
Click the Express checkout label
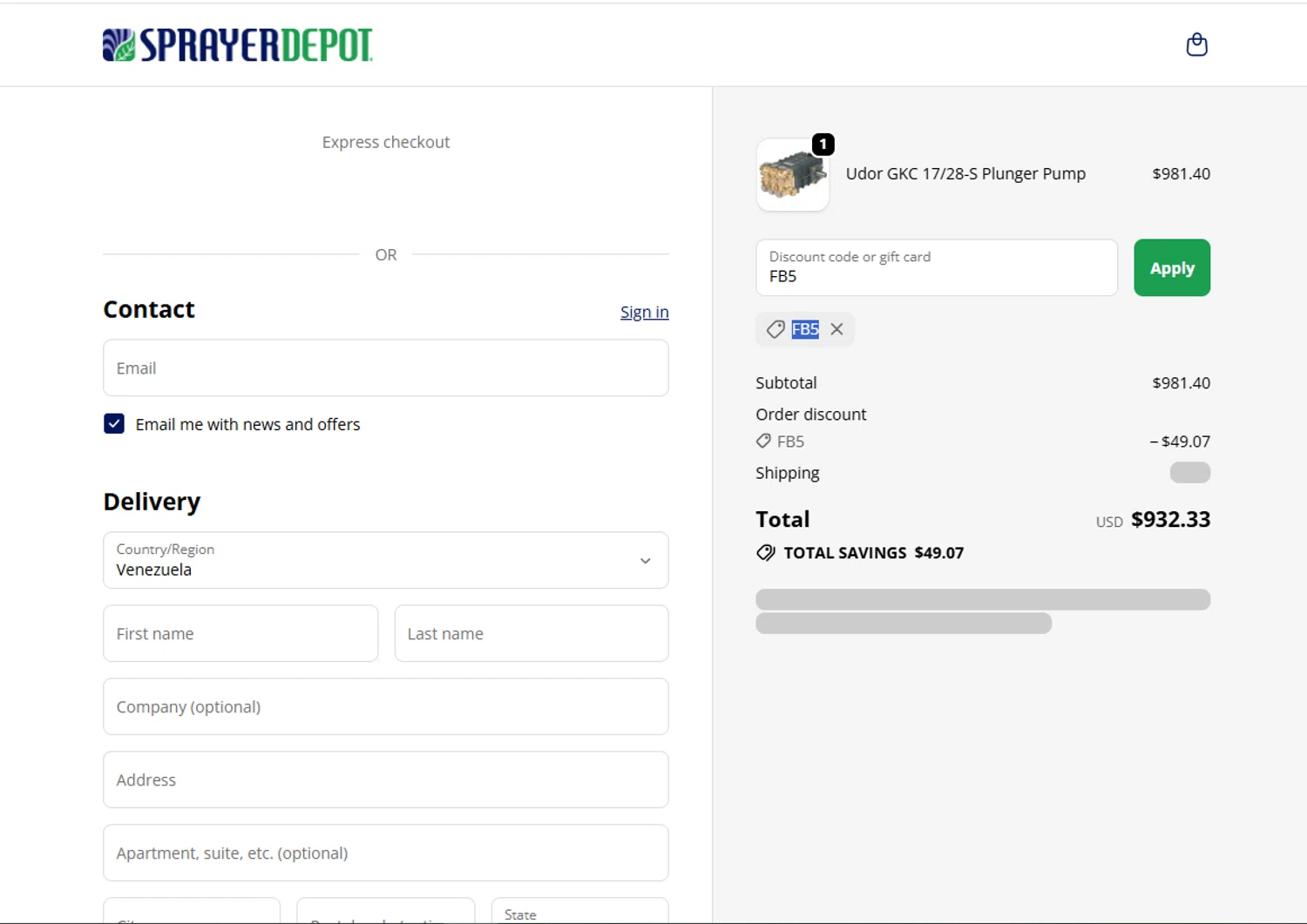point(386,142)
